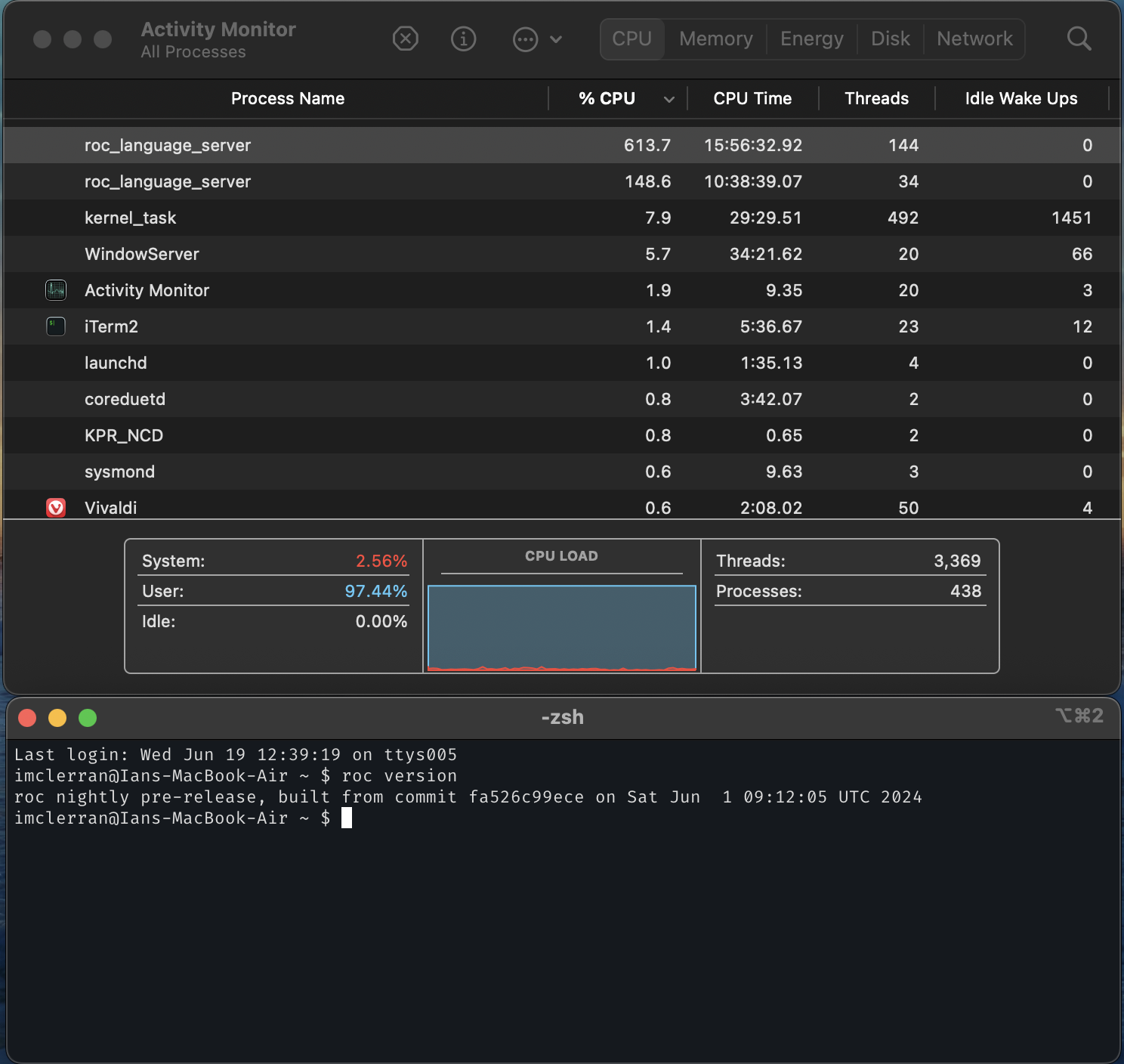Click the 'Last login' line in terminal
The height and width of the screenshot is (1064, 1124).
[236, 754]
